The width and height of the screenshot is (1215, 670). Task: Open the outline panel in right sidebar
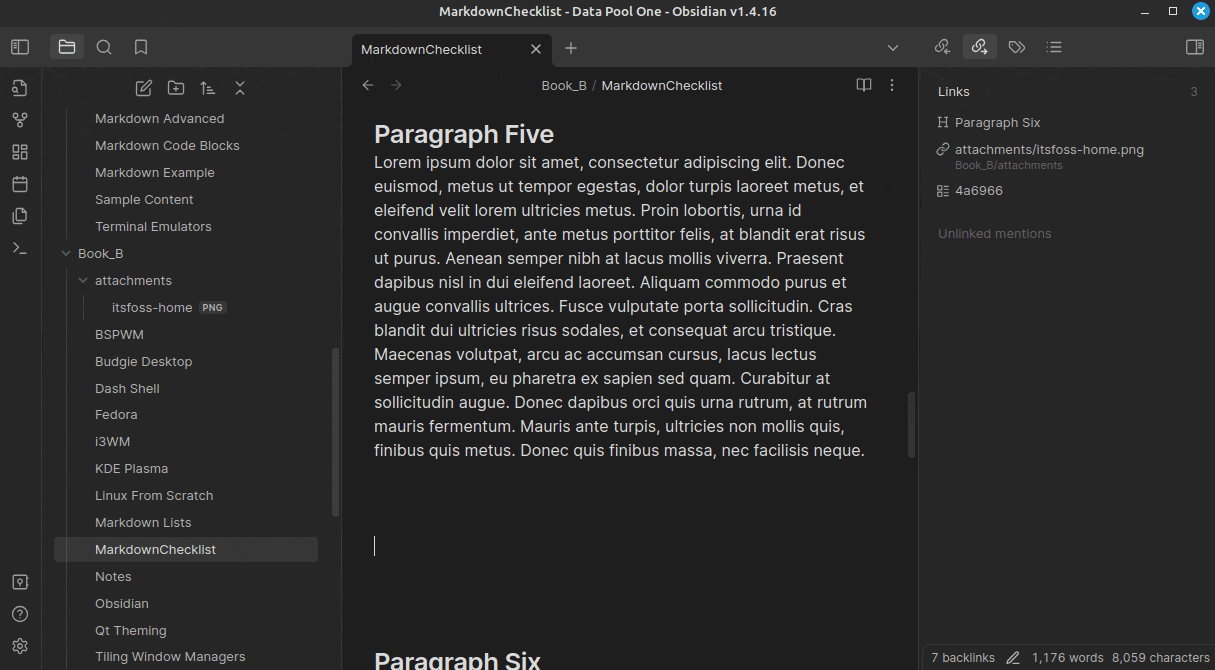coord(1053,47)
